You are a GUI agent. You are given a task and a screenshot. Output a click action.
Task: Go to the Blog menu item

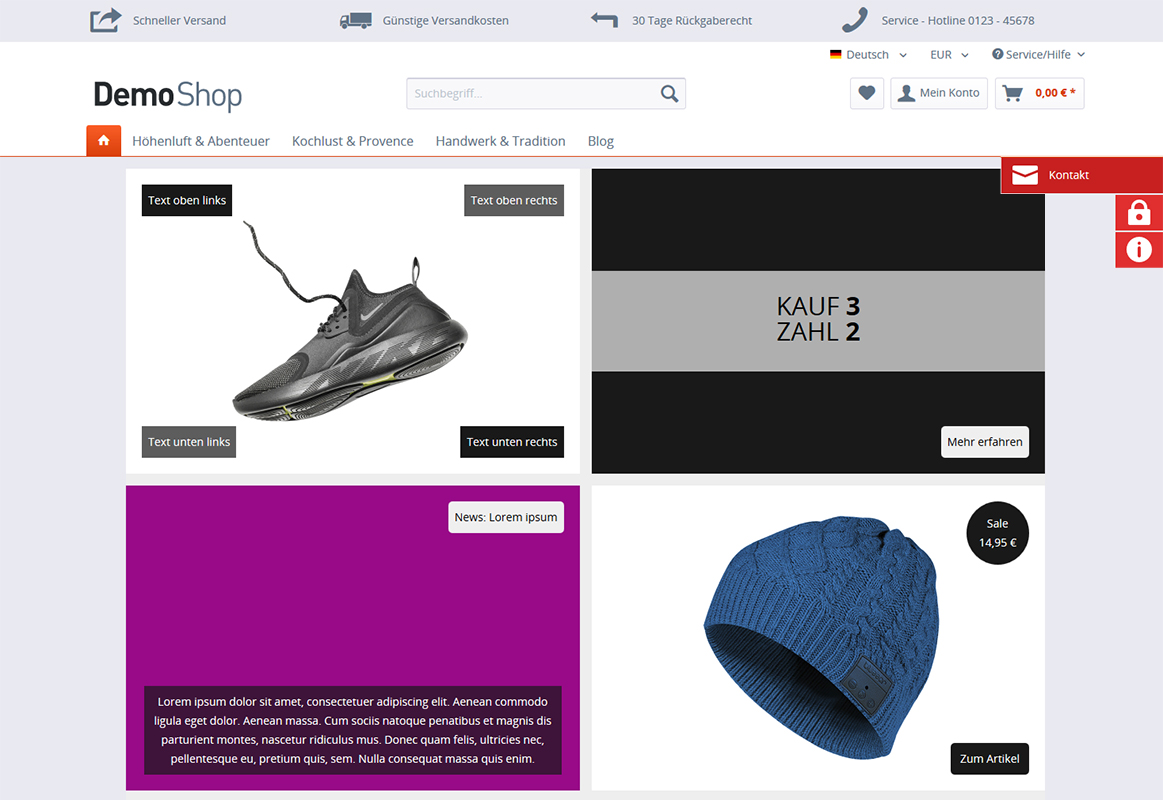point(601,141)
